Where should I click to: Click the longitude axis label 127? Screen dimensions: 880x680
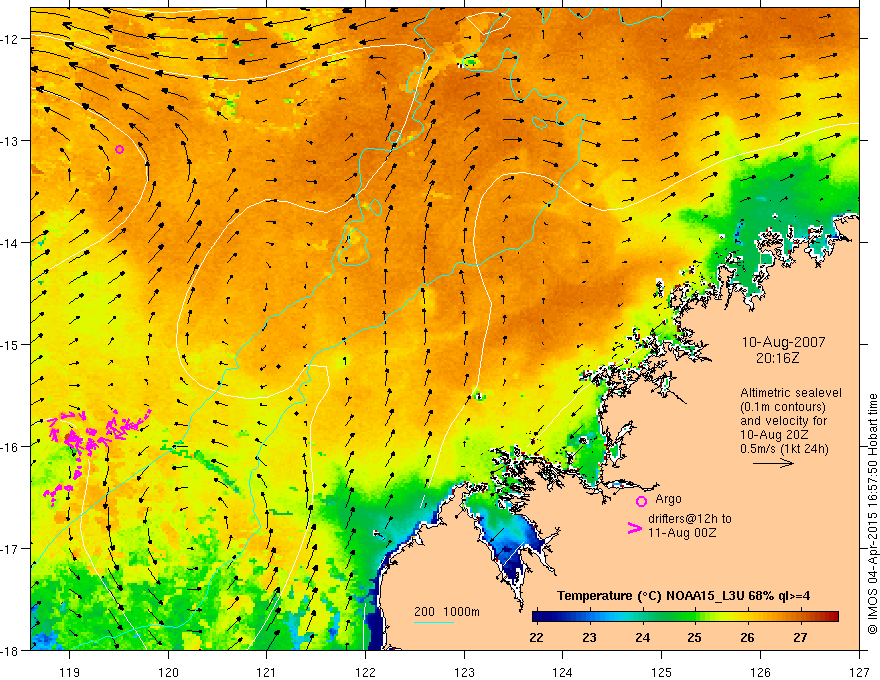click(x=859, y=672)
